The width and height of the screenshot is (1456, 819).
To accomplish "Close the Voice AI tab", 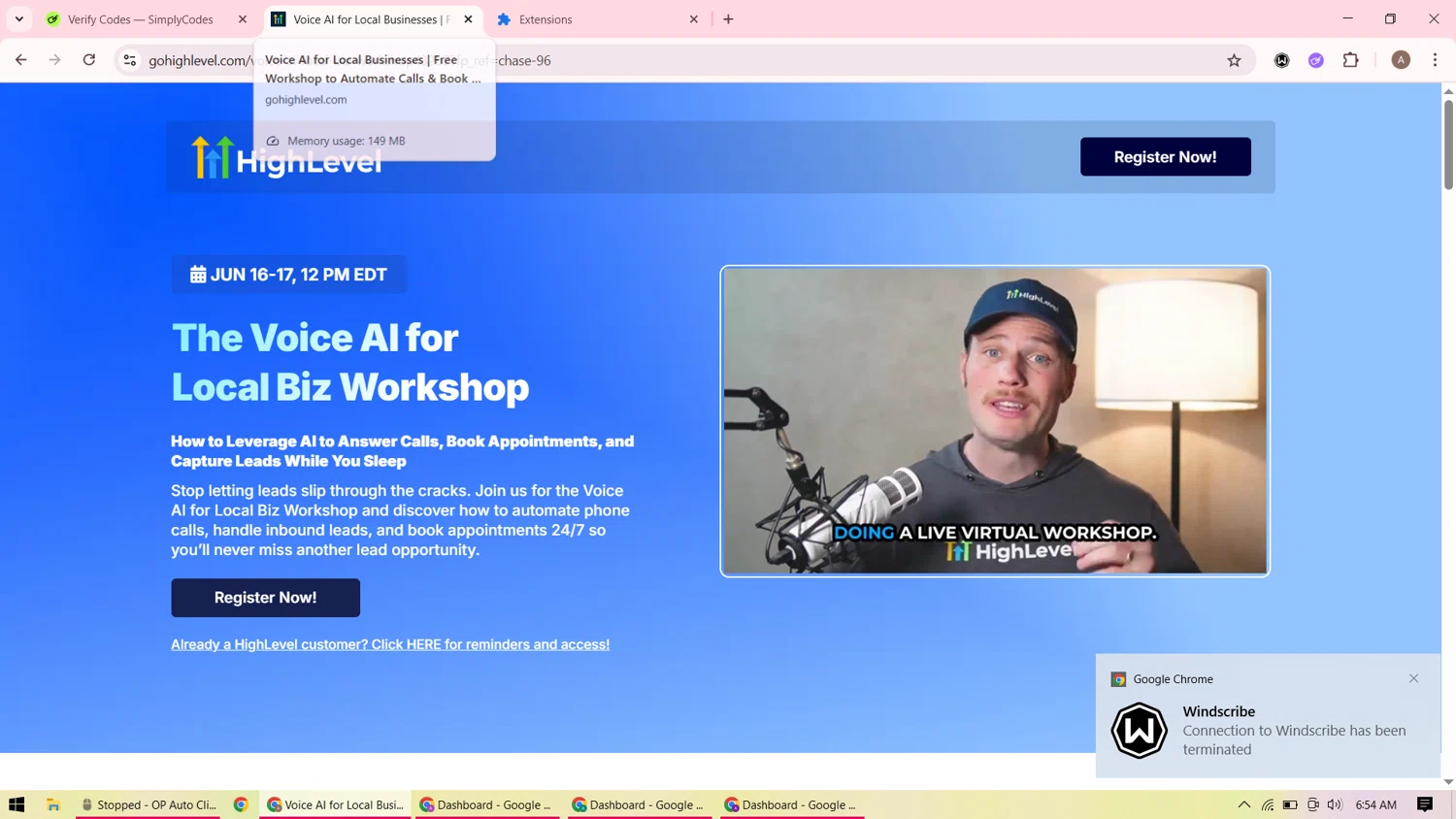I will point(468,19).
